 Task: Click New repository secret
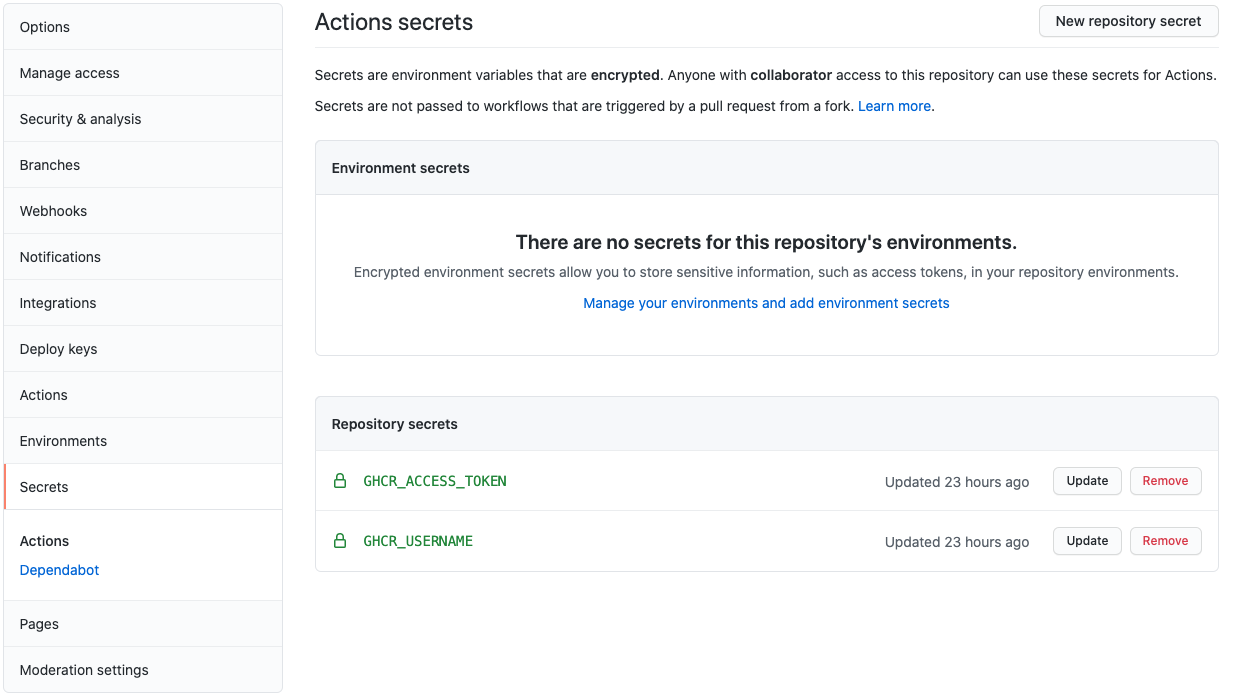click(1128, 21)
